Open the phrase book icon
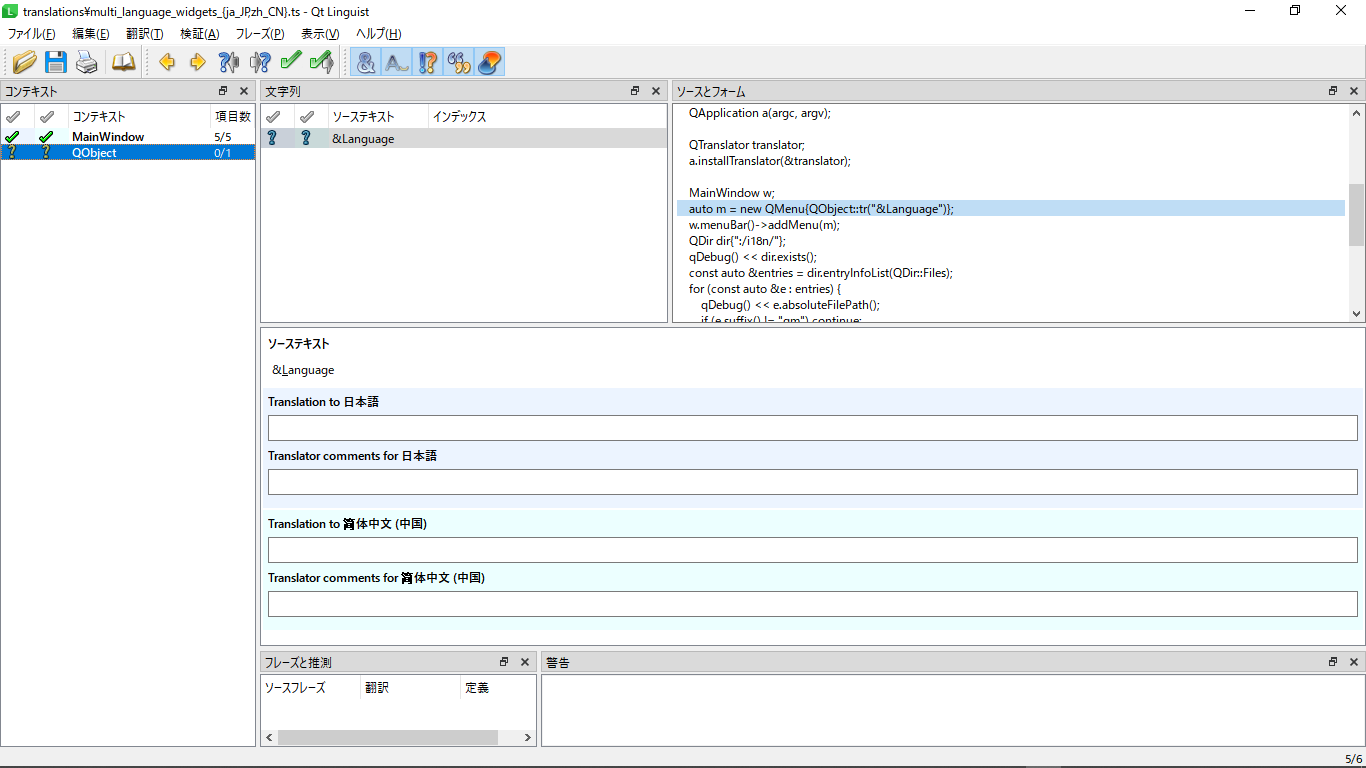Screen dimensions: 1366x768 (123, 62)
